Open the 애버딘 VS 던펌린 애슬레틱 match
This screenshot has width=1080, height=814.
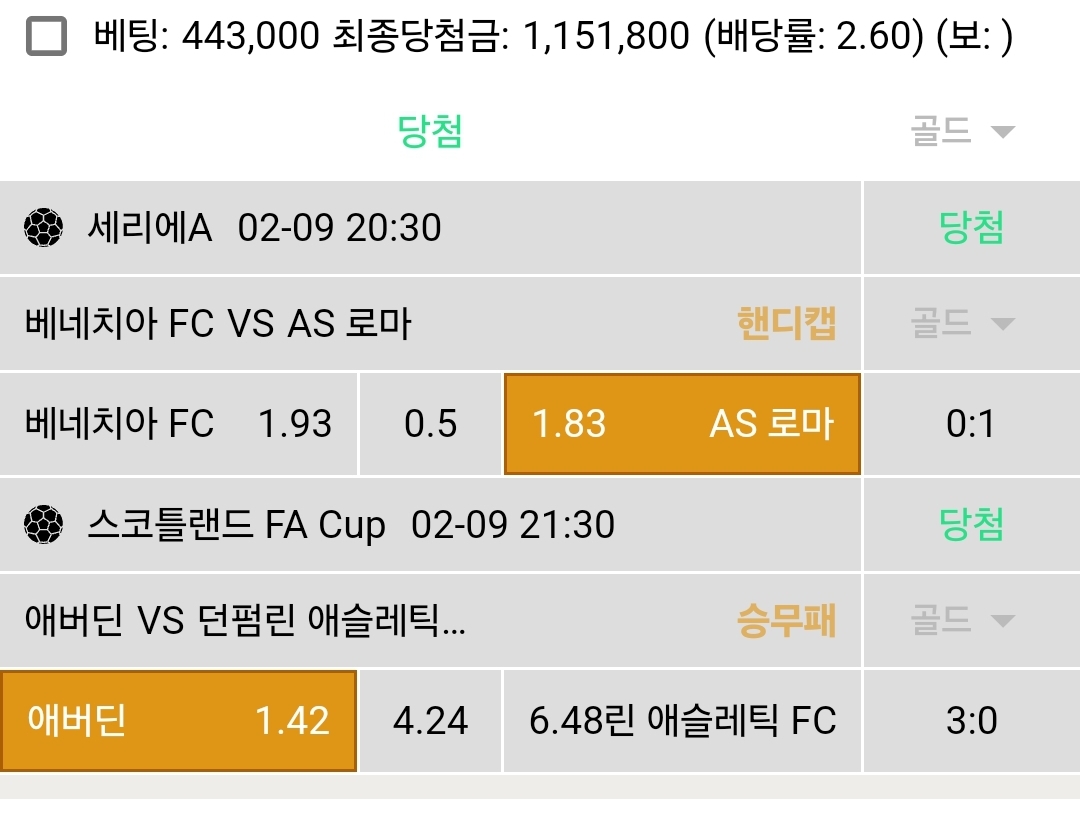245,622
